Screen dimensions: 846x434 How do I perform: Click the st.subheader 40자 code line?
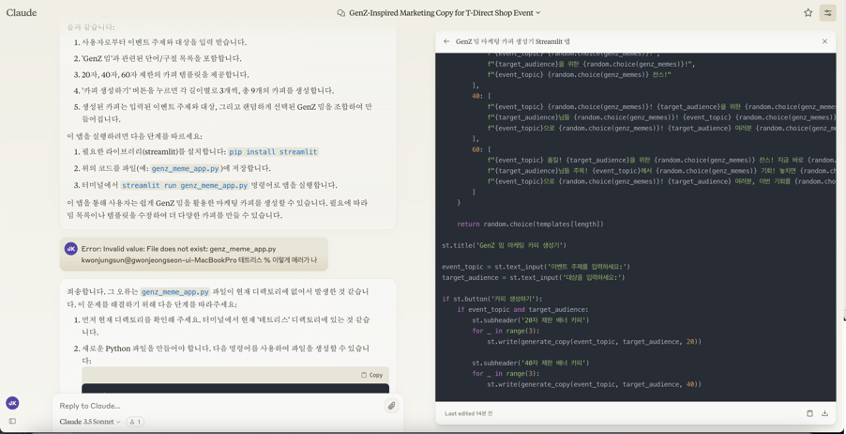[530, 363]
